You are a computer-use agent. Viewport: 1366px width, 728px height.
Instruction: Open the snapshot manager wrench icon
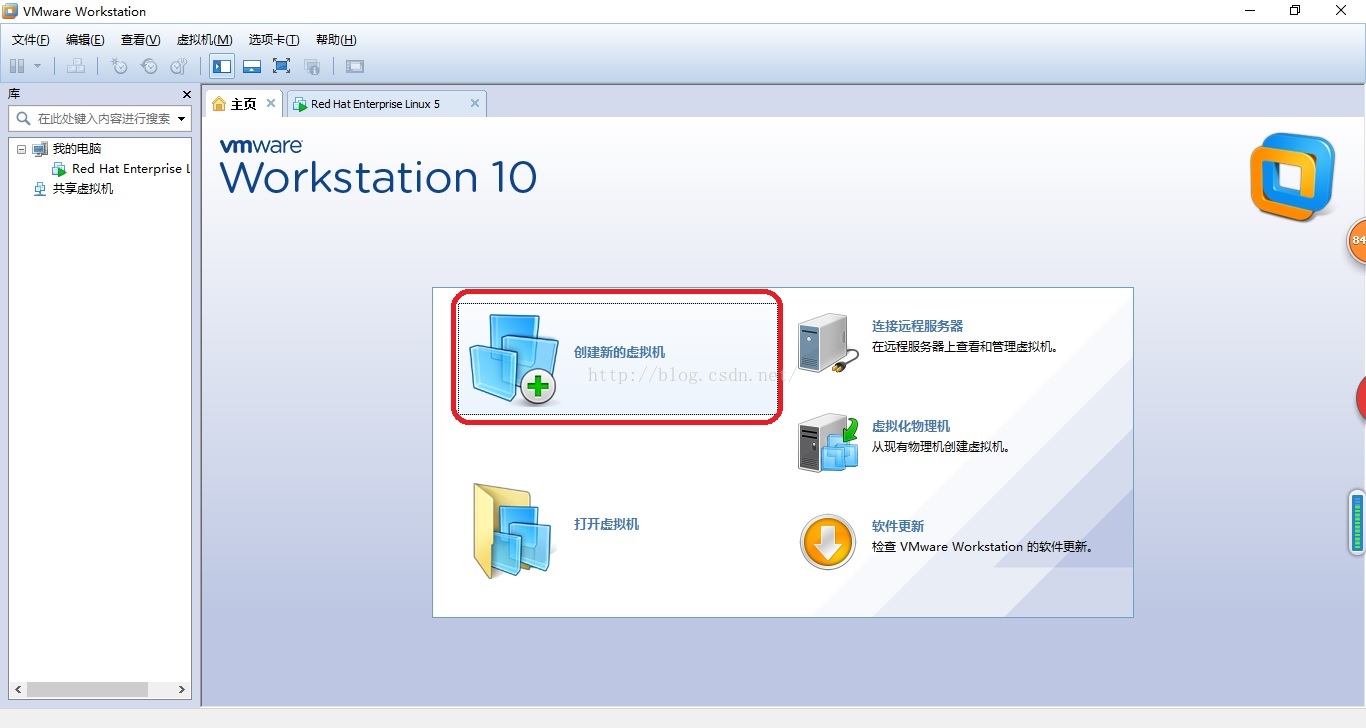[x=179, y=66]
